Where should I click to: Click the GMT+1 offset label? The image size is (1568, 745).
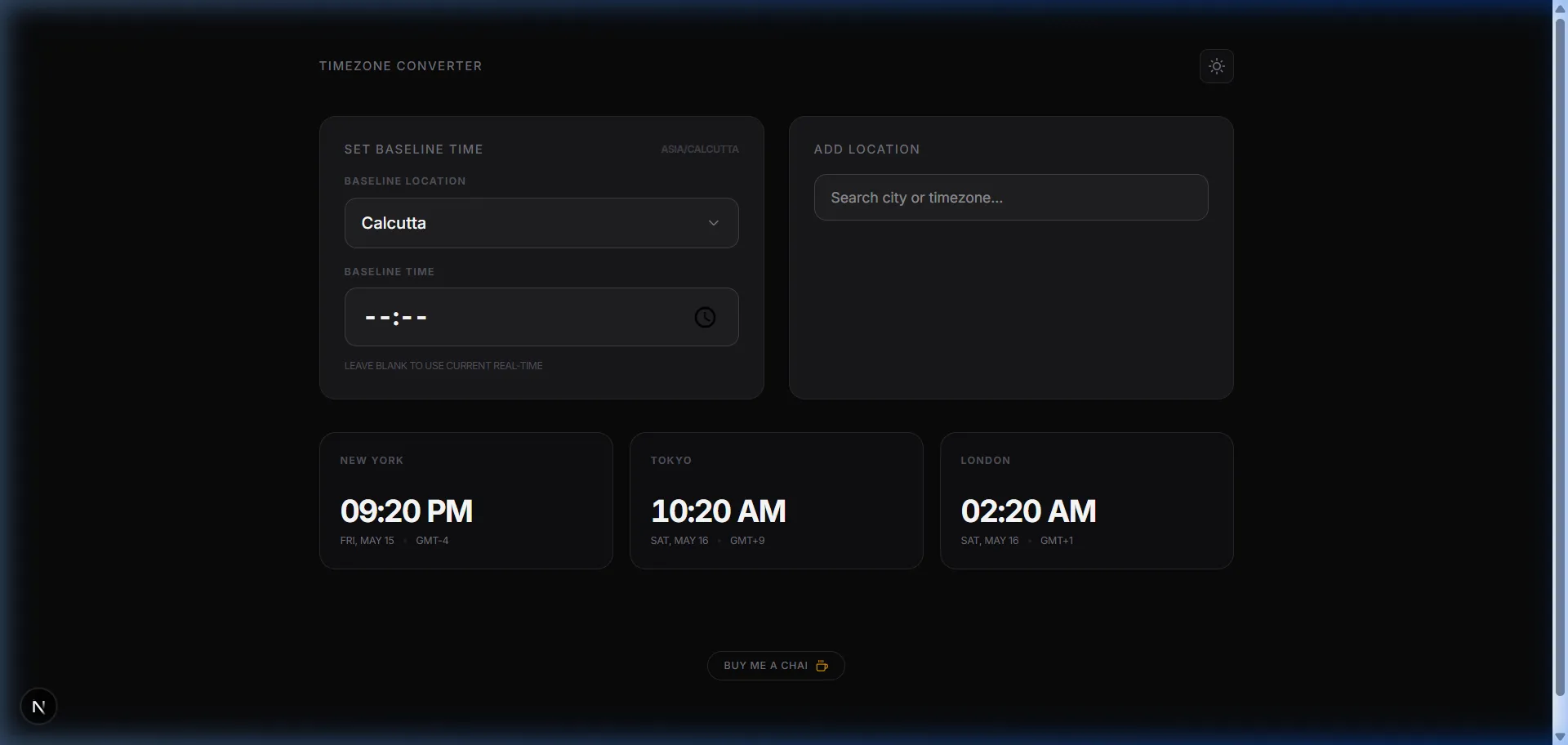click(1057, 541)
